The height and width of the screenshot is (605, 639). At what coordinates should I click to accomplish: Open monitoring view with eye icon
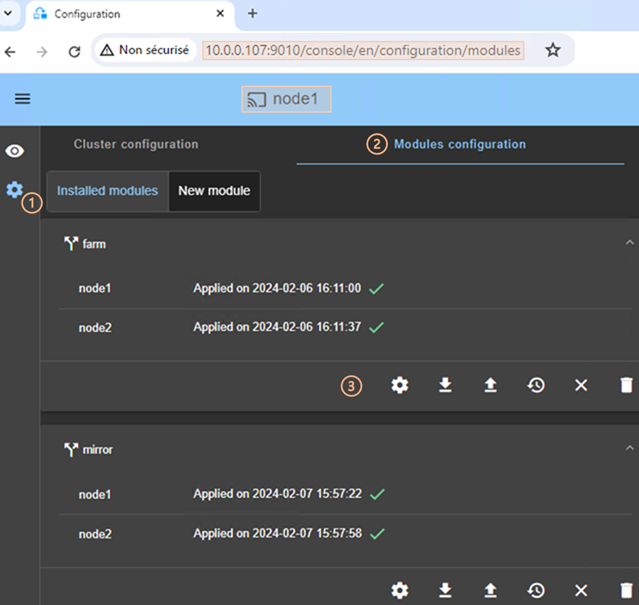pyautogui.click(x=15, y=151)
